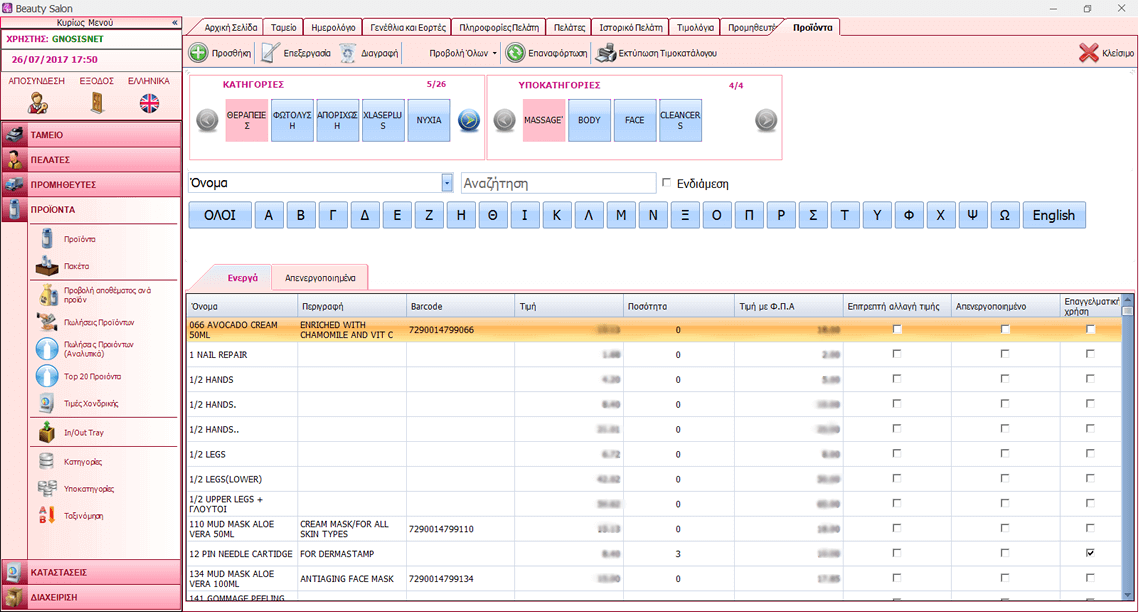Filter products by the English button
This screenshot has width=1141, height=612.
[x=1053, y=215]
